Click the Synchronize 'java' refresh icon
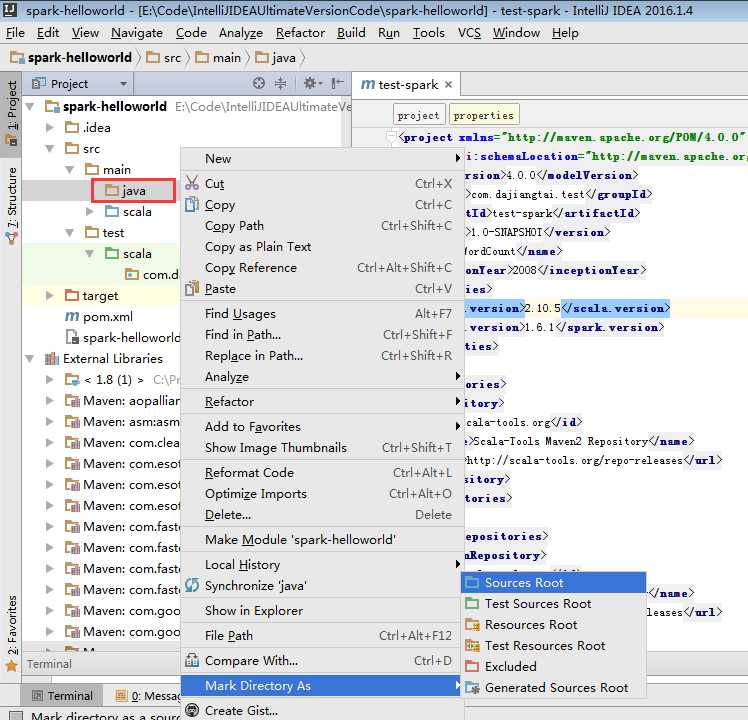The width and height of the screenshot is (748, 720). click(x=192, y=585)
